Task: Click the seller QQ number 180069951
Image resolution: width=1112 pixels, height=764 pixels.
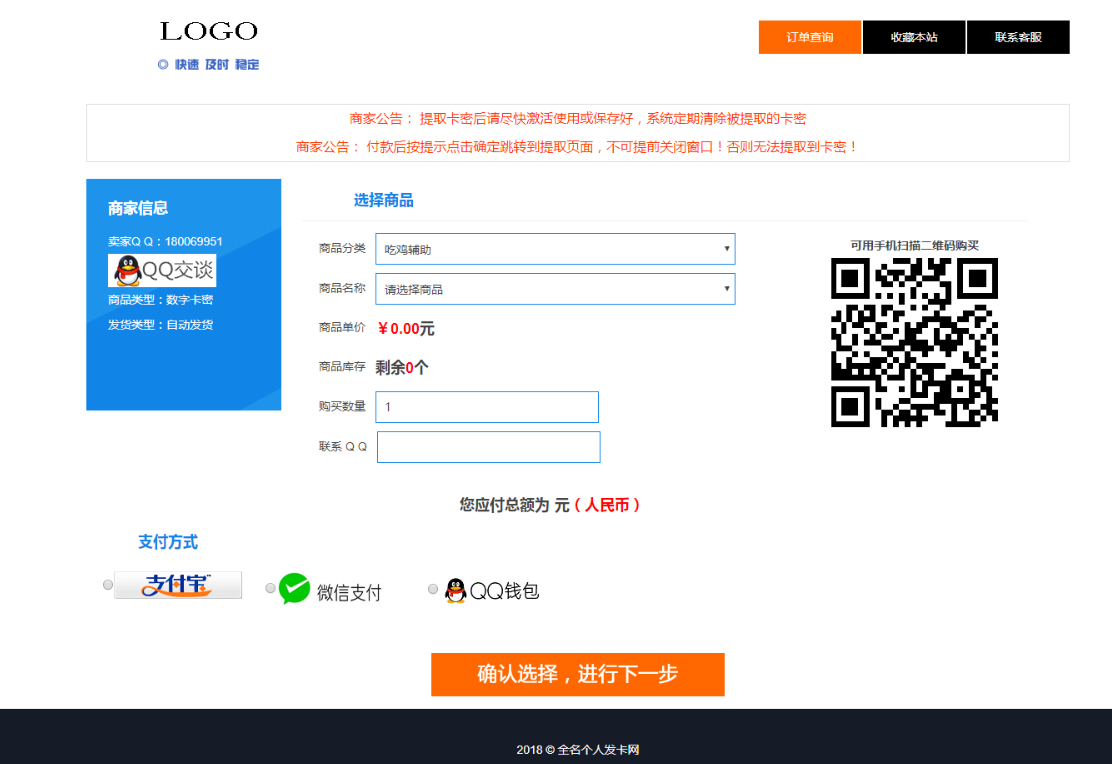Action: (194, 241)
